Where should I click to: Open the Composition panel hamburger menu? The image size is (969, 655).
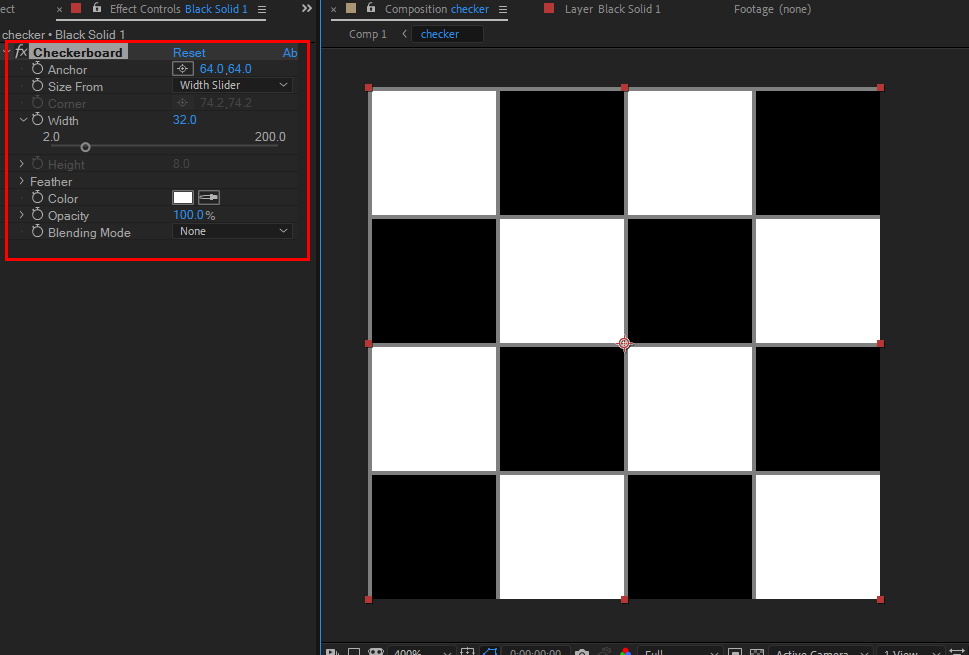502,9
